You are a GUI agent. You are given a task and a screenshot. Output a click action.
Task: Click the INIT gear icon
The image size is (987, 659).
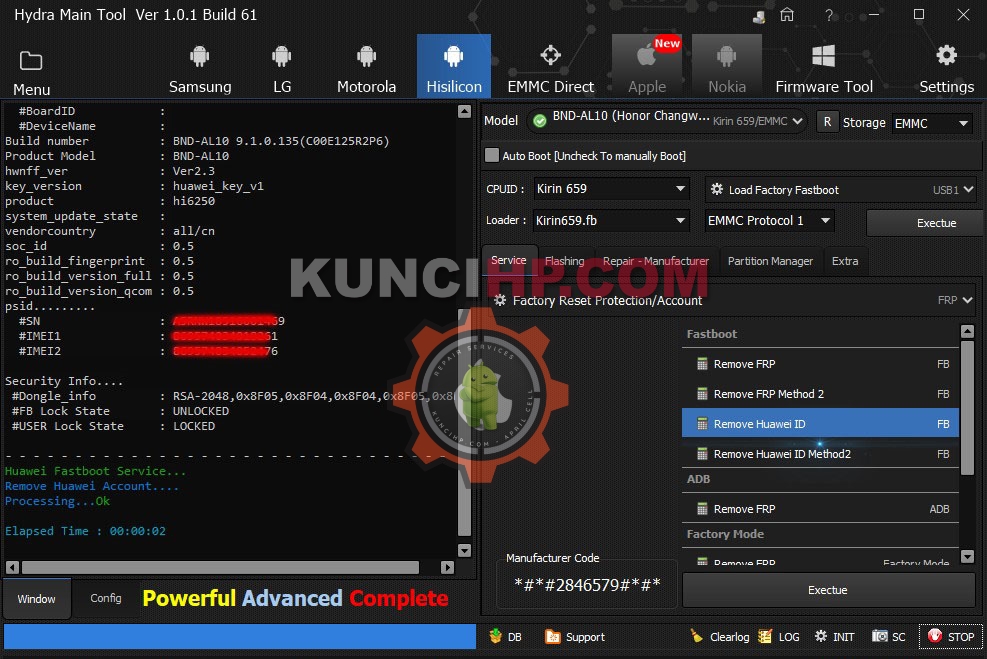[x=821, y=636]
